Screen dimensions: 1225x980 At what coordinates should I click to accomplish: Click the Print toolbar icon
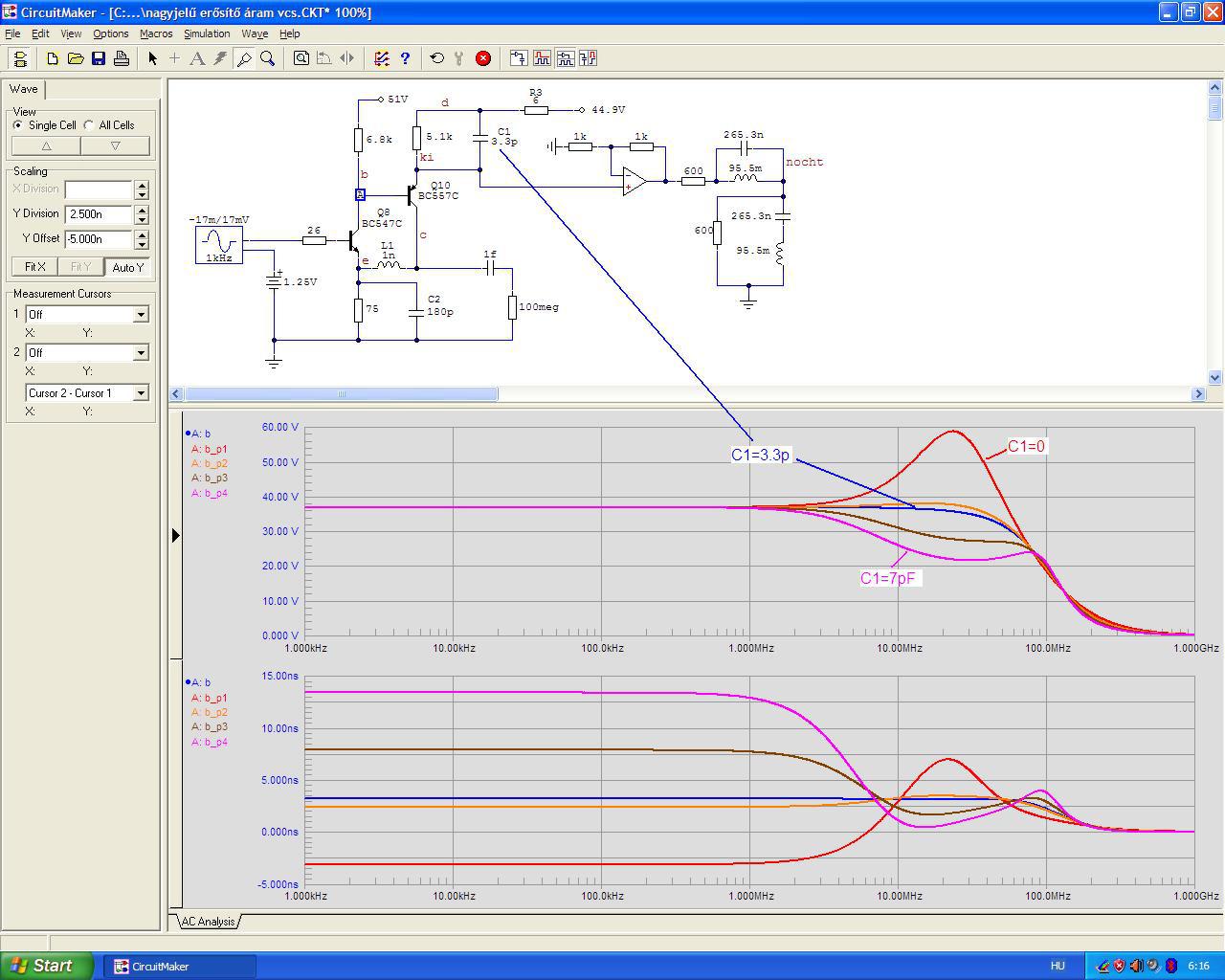tap(122, 58)
